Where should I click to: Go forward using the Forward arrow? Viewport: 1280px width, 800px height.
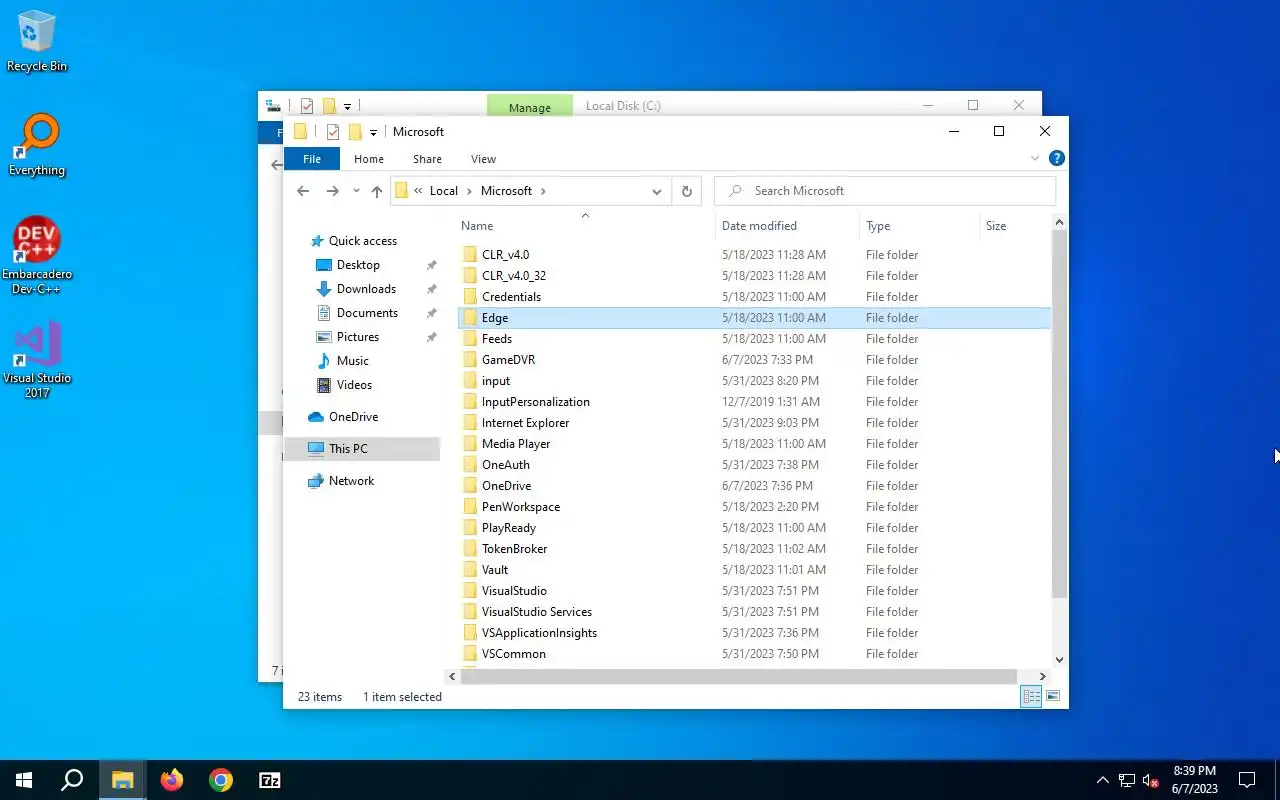coord(332,191)
